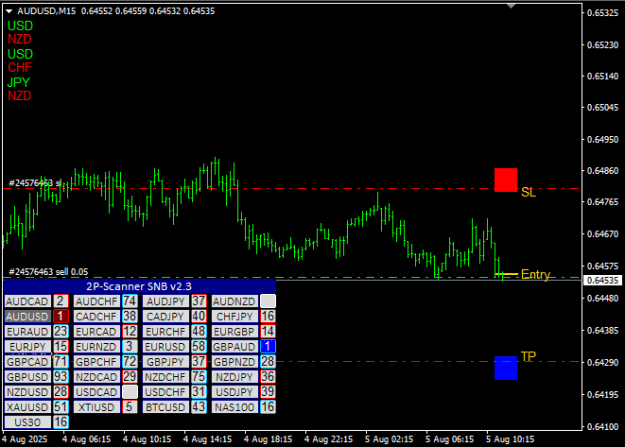Switch to the GBPCAD pair
The height and width of the screenshot is (447, 625).
[x=28, y=362]
